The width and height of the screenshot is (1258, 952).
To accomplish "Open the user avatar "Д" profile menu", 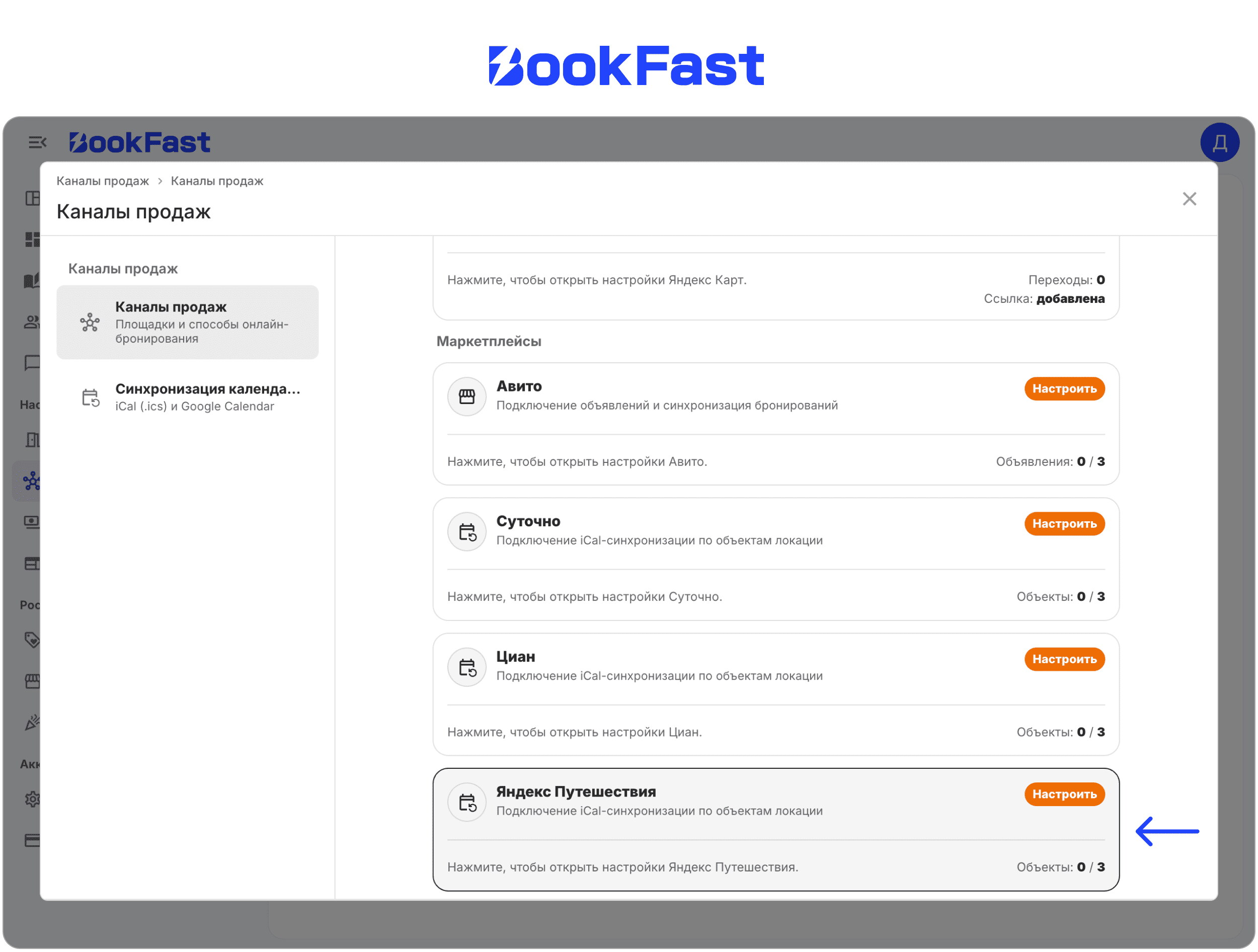I will [x=1219, y=142].
